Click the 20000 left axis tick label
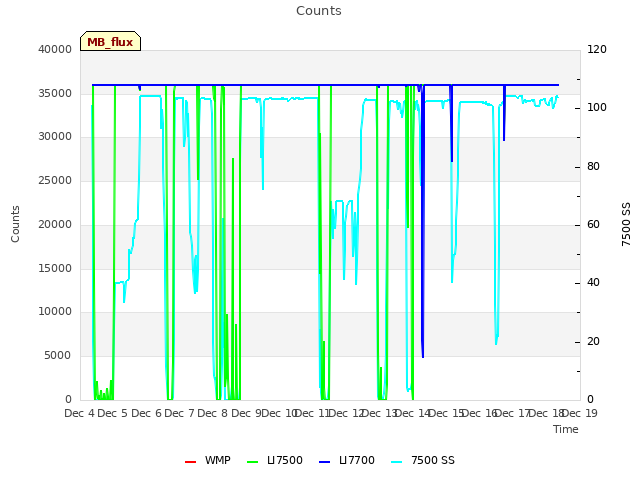The image size is (640, 480). [x=55, y=224]
